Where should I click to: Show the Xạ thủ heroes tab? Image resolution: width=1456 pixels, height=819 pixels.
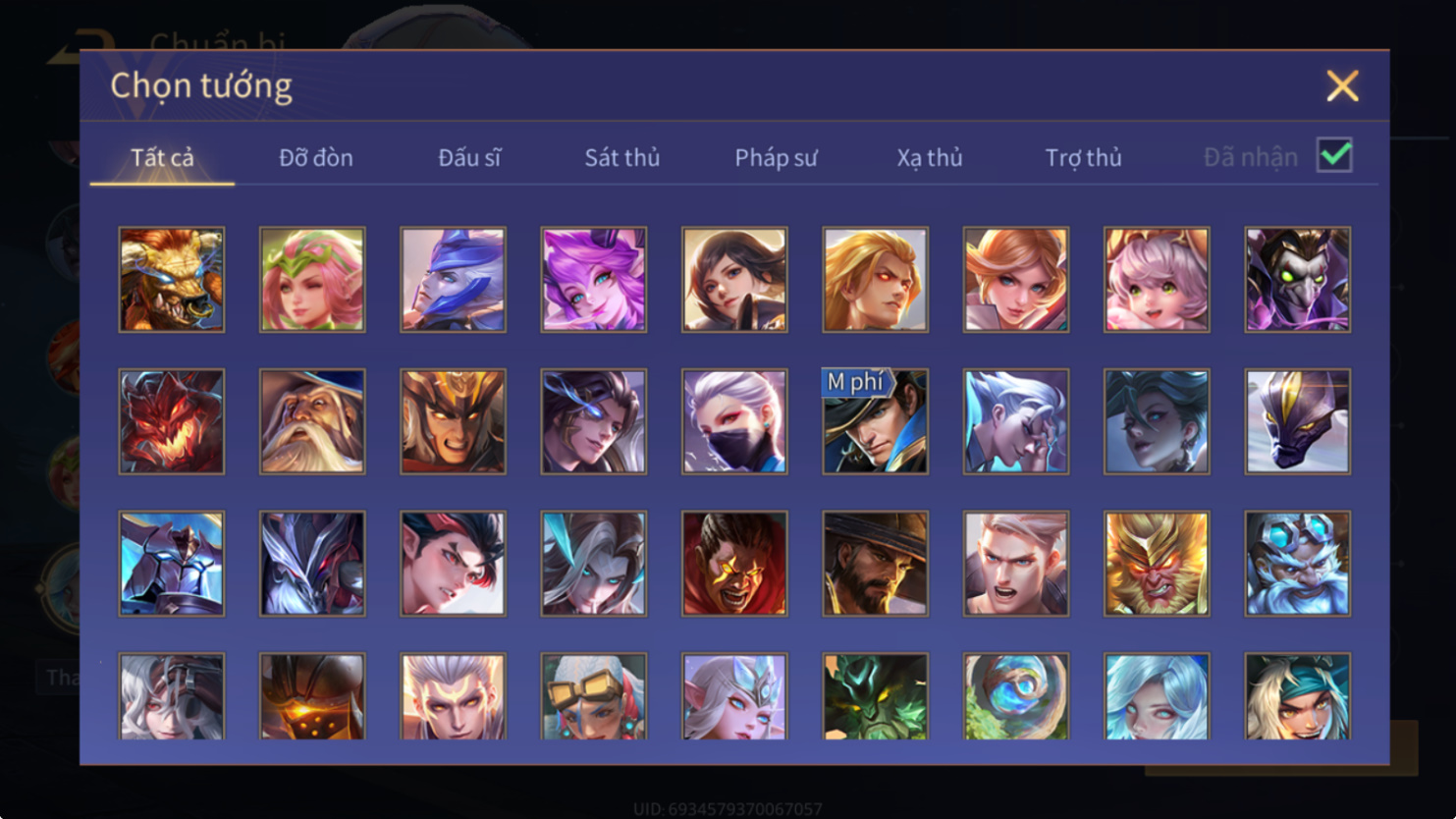click(x=930, y=157)
